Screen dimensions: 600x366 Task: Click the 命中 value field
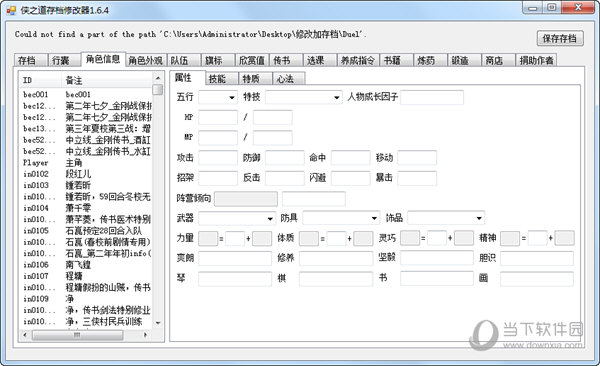351,157
